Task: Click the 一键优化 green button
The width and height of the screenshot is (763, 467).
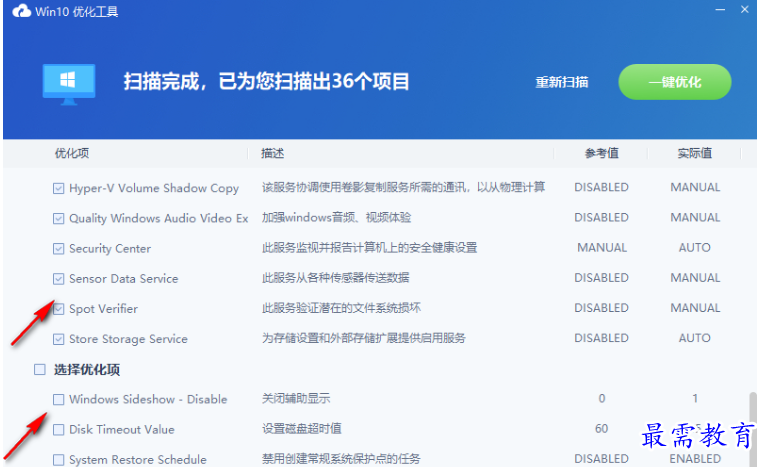Action: 674,82
